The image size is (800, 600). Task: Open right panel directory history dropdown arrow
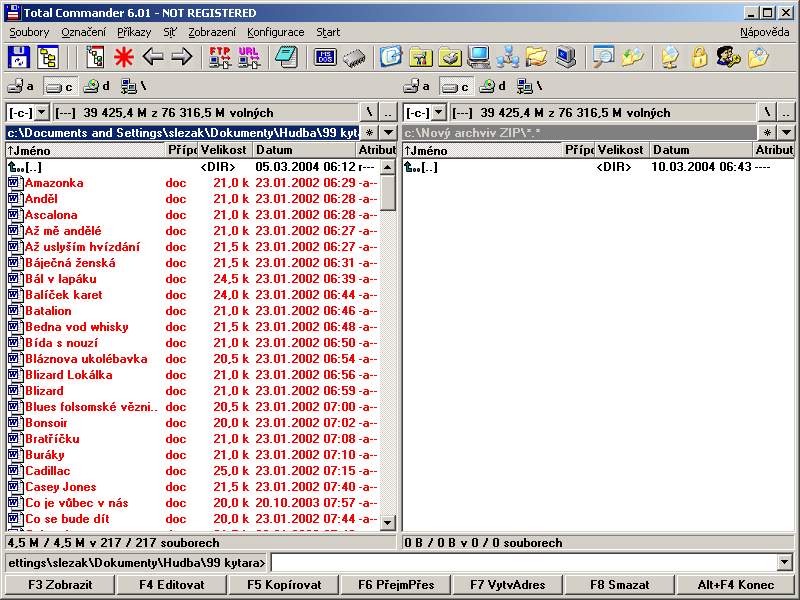tap(786, 133)
